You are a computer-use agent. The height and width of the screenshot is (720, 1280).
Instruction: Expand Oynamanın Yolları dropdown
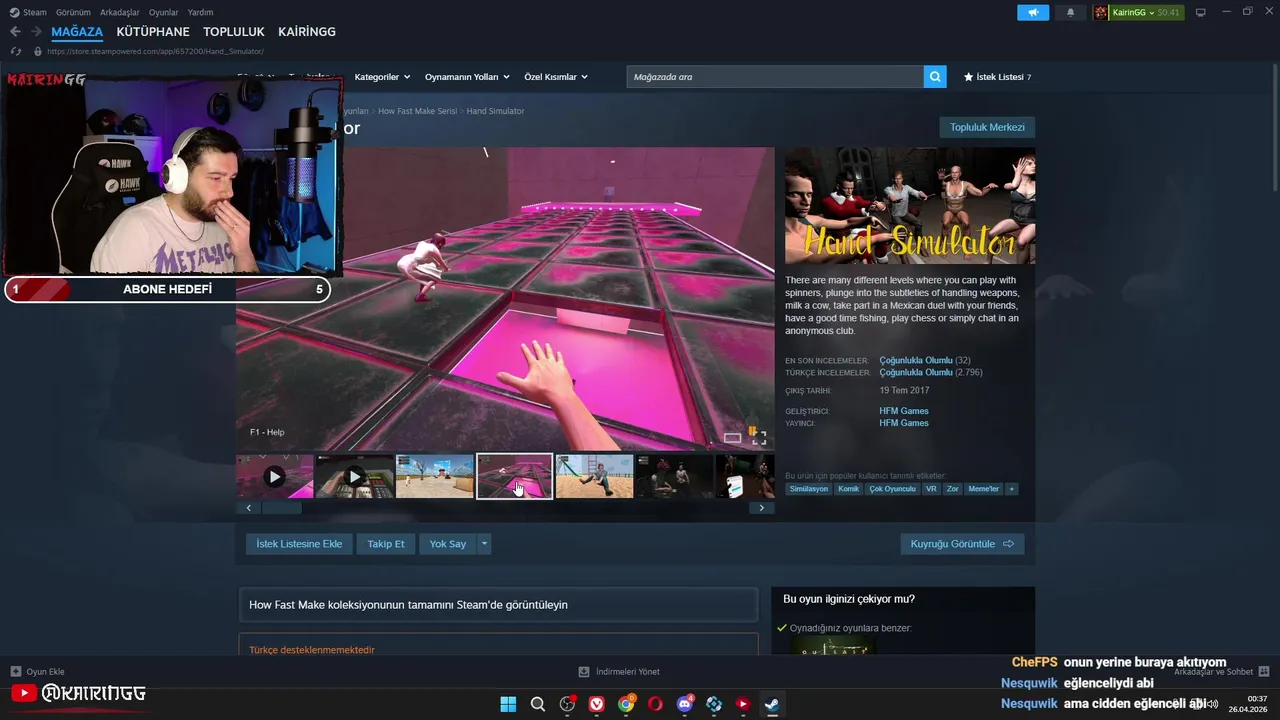tap(467, 77)
